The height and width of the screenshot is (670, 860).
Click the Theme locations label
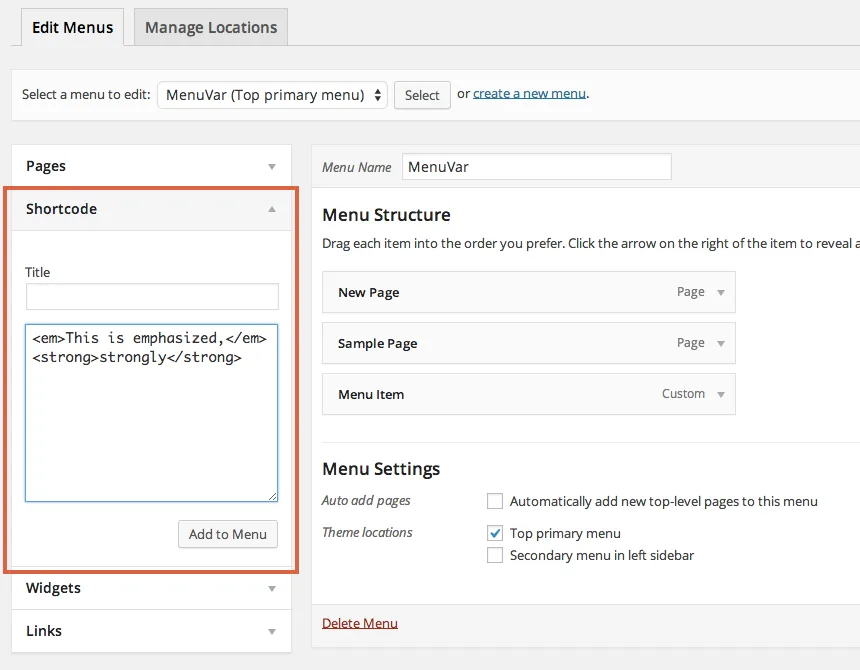367,532
